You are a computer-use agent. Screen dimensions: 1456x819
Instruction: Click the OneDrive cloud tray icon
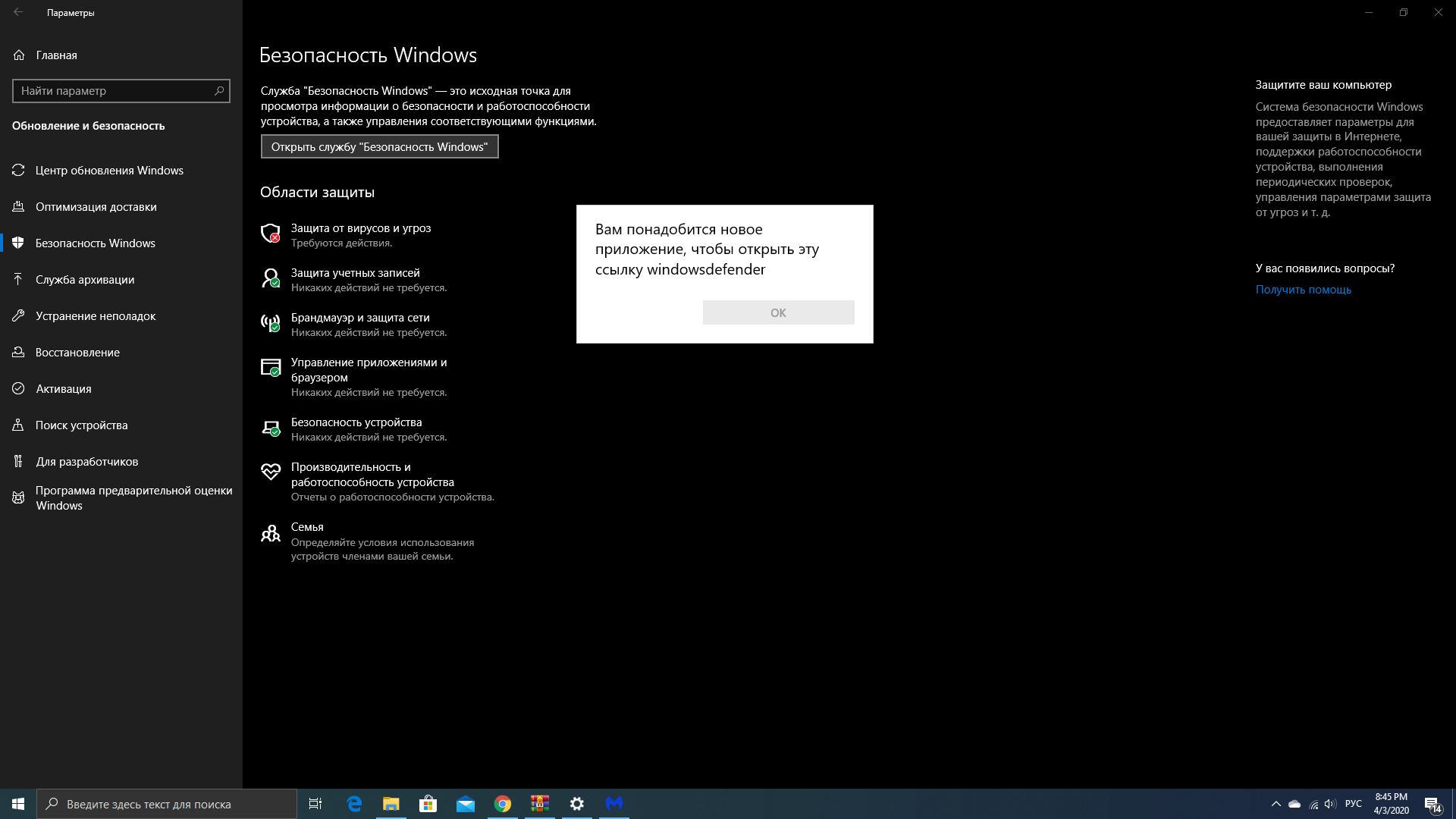[x=1294, y=804]
